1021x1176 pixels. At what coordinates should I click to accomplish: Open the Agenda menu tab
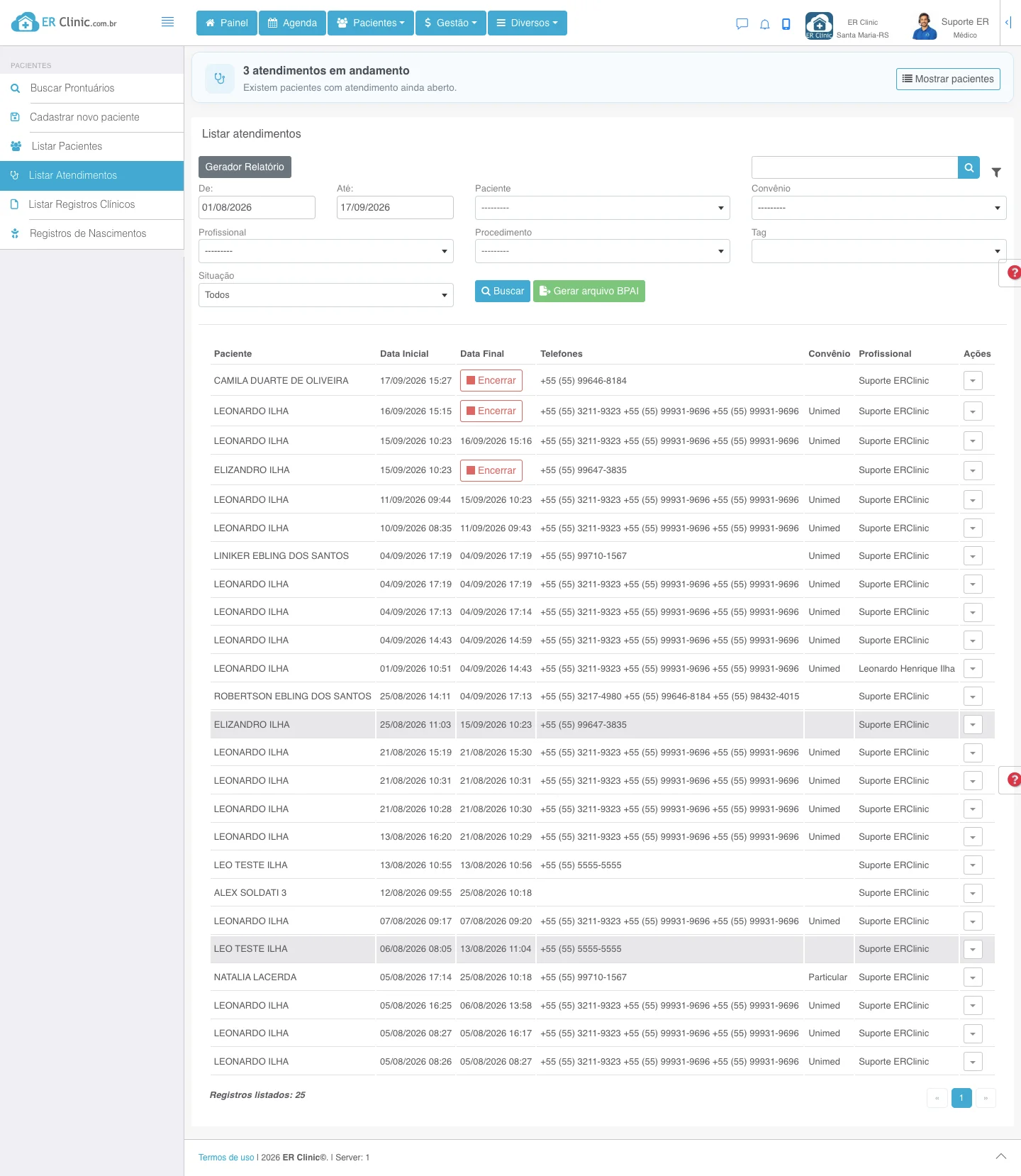(292, 23)
